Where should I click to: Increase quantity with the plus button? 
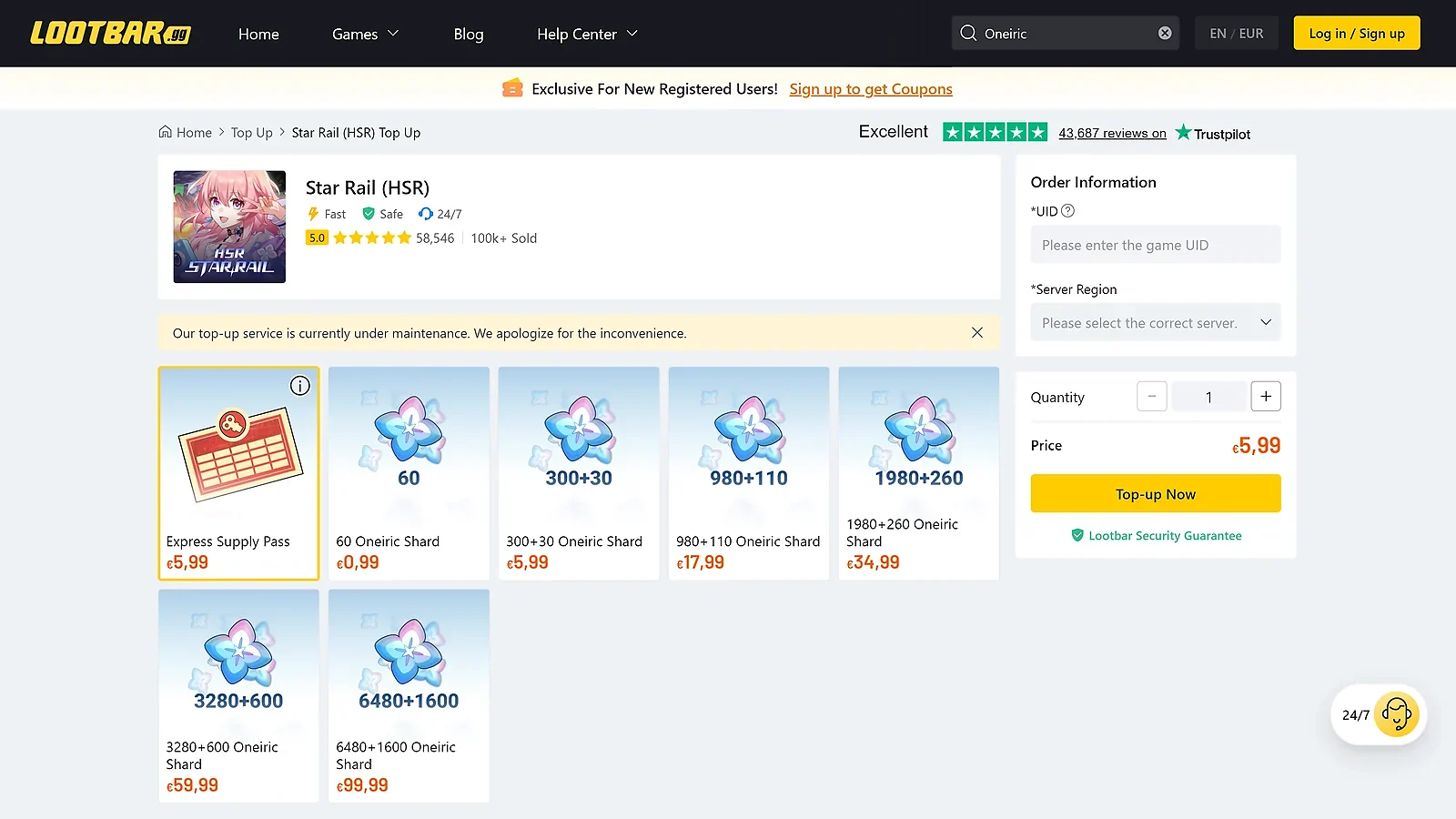[1266, 397]
